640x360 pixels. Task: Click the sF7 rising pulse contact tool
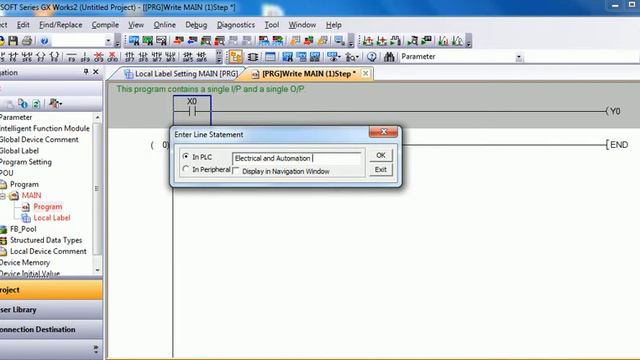click(x=129, y=57)
